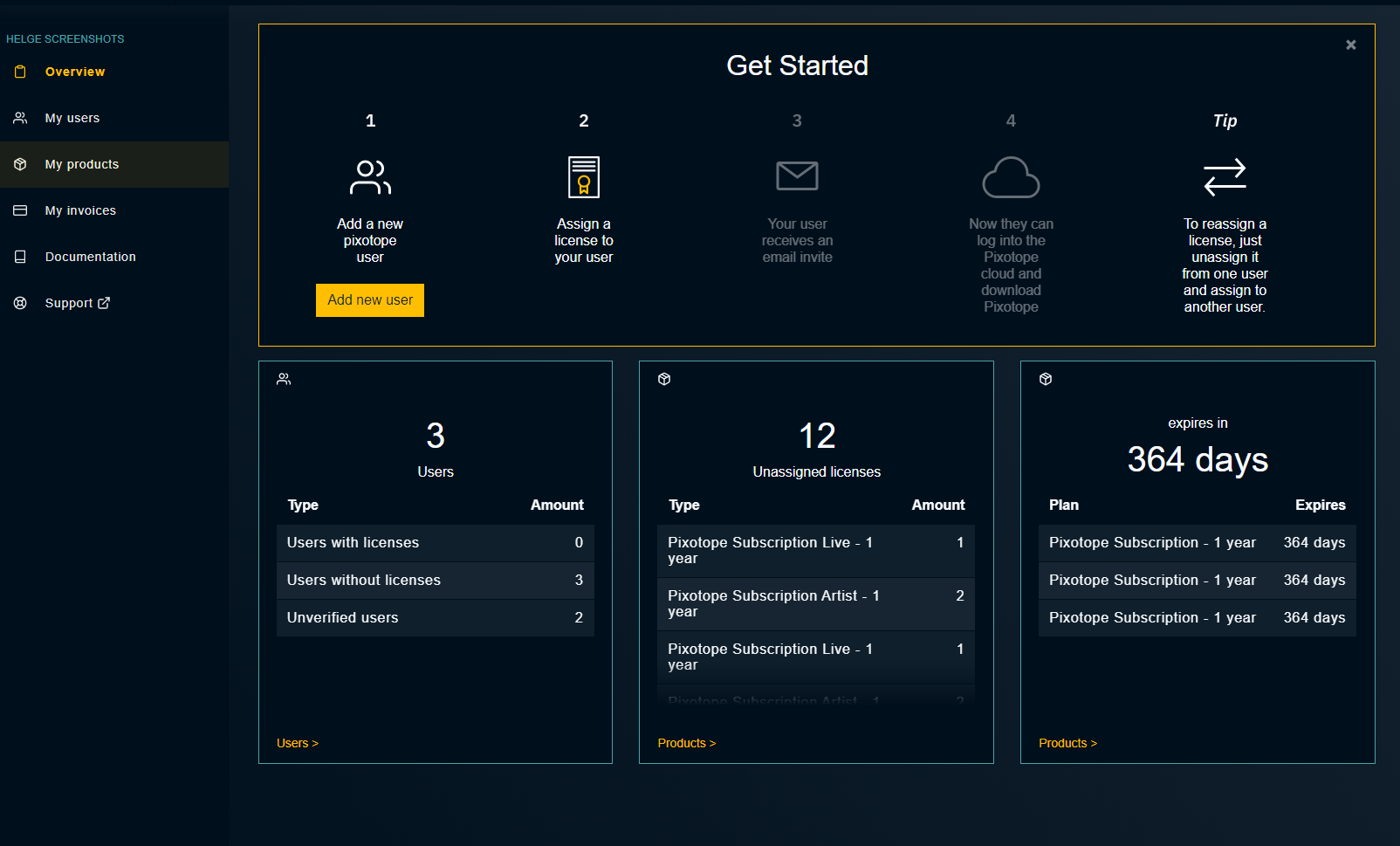Screen dimensions: 1400x846
Task: Click HELGE SCREENSHOTS account name
Action: pyautogui.click(x=65, y=39)
